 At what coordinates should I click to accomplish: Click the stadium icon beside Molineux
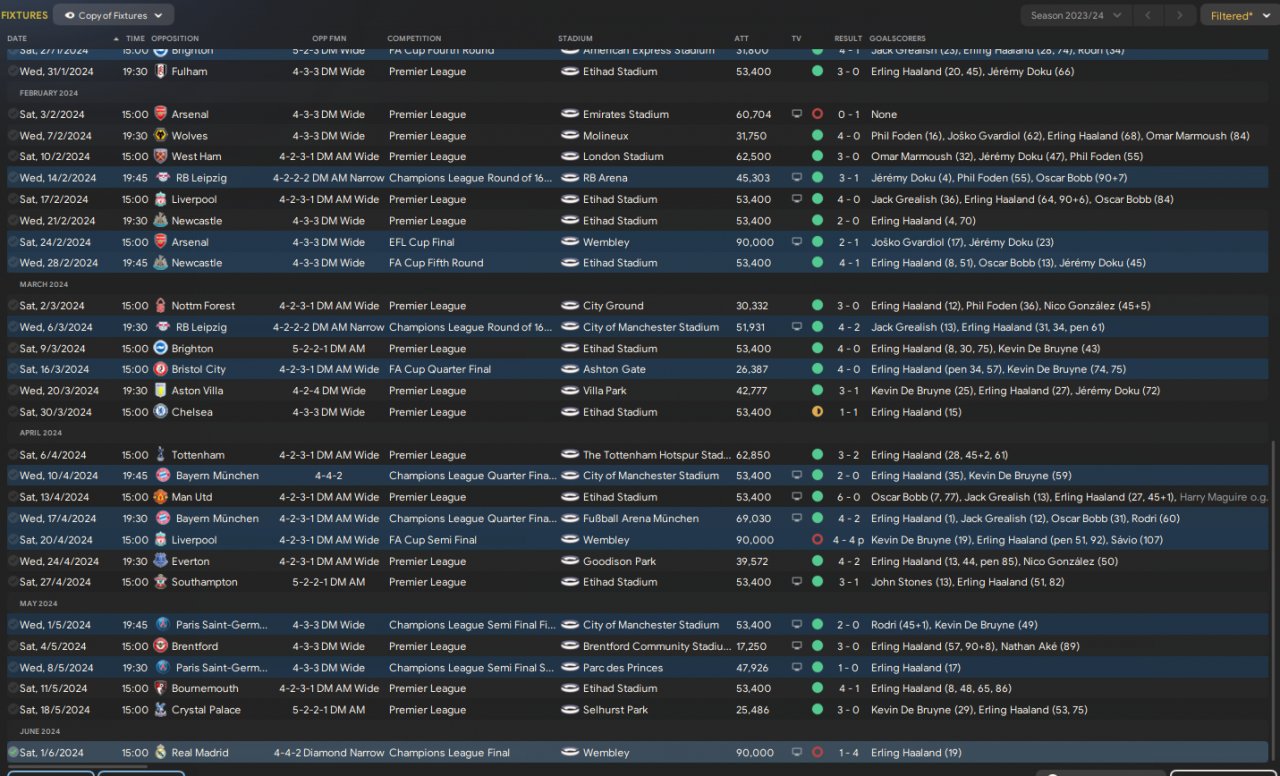point(570,136)
